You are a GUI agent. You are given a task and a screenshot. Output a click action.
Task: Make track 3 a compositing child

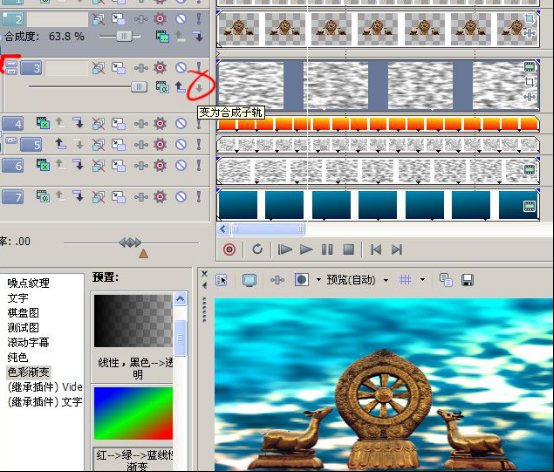(199, 88)
